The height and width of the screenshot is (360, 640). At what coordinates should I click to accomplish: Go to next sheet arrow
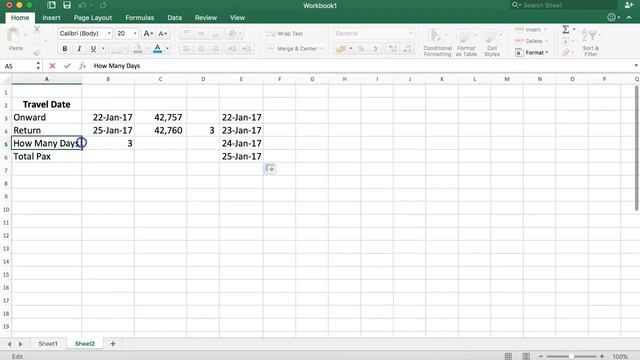click(x=21, y=344)
